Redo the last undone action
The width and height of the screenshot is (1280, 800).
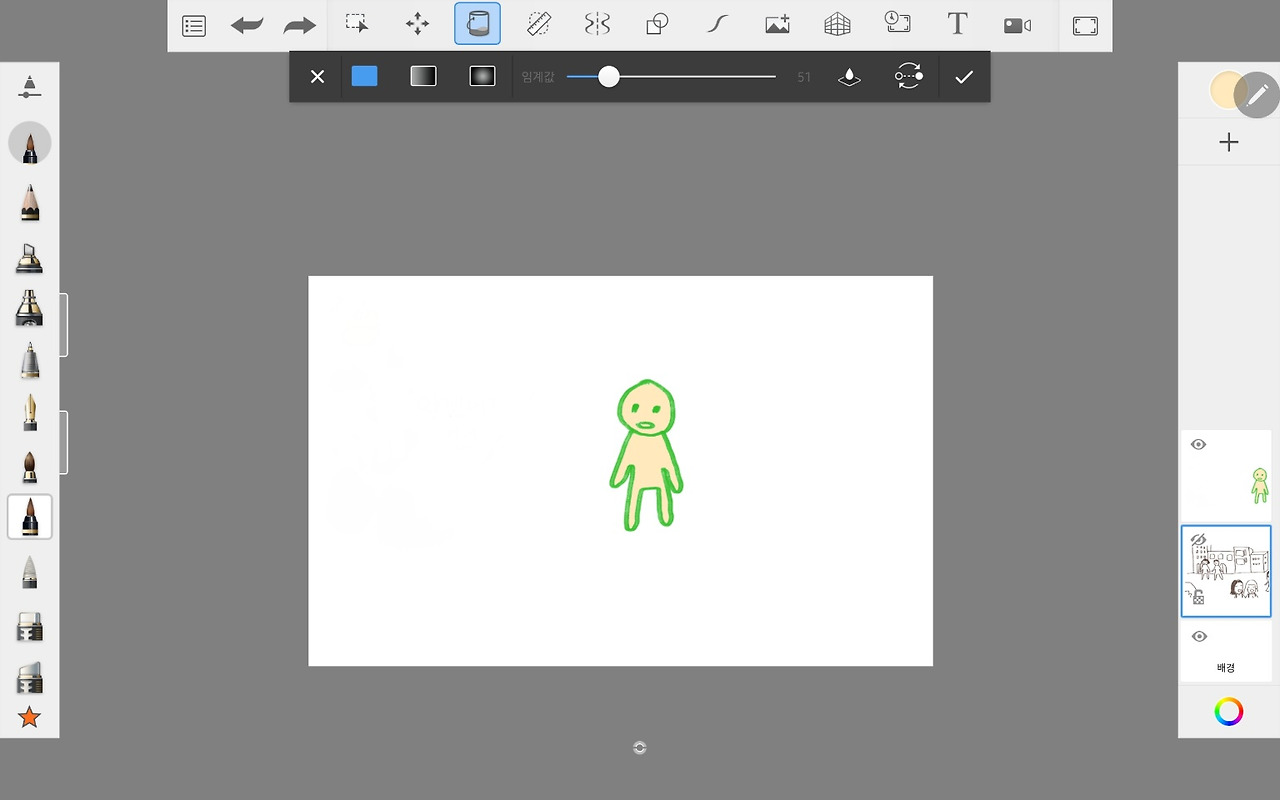coord(300,25)
